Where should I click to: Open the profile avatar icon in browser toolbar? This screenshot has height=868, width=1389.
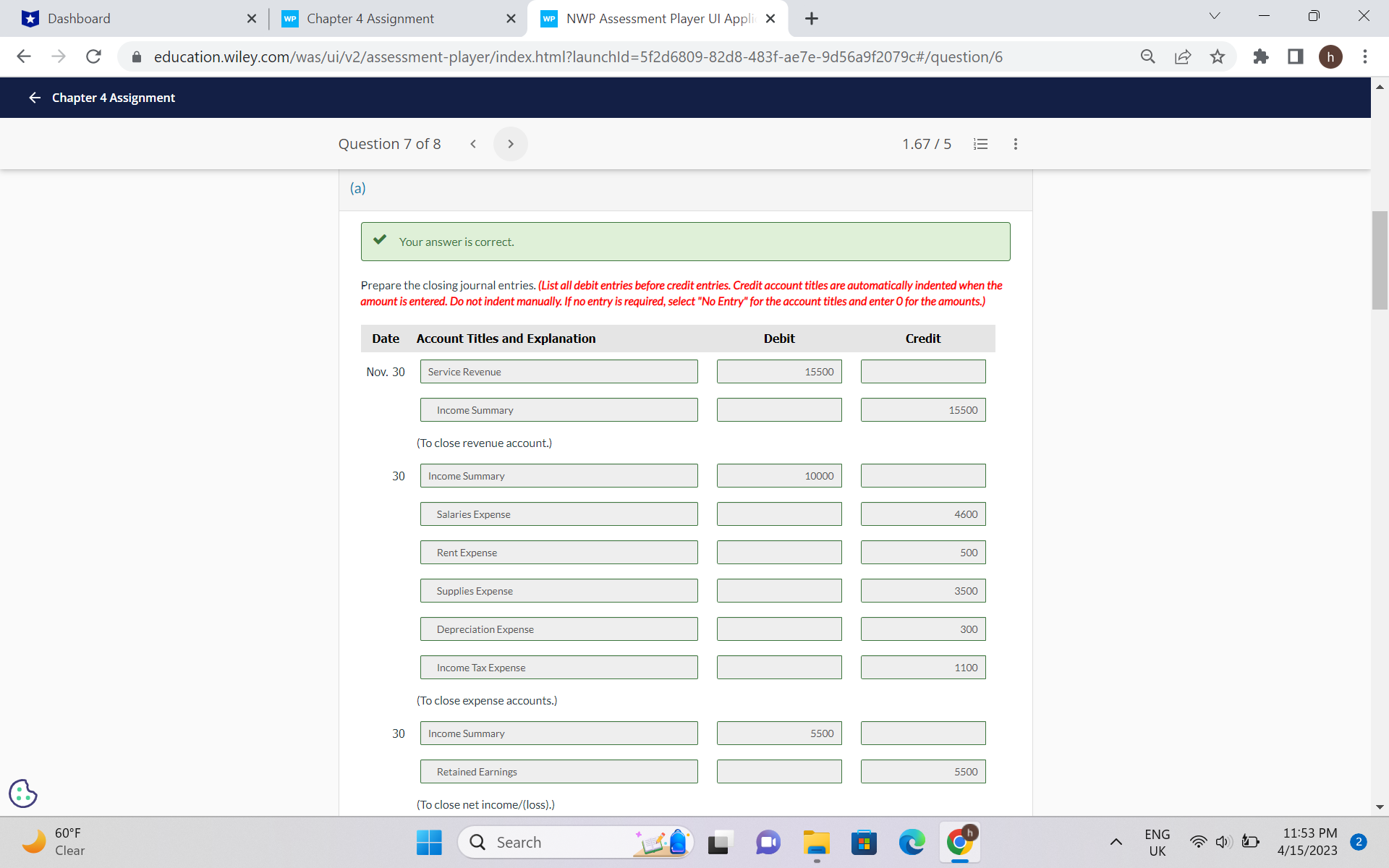click(x=1332, y=57)
